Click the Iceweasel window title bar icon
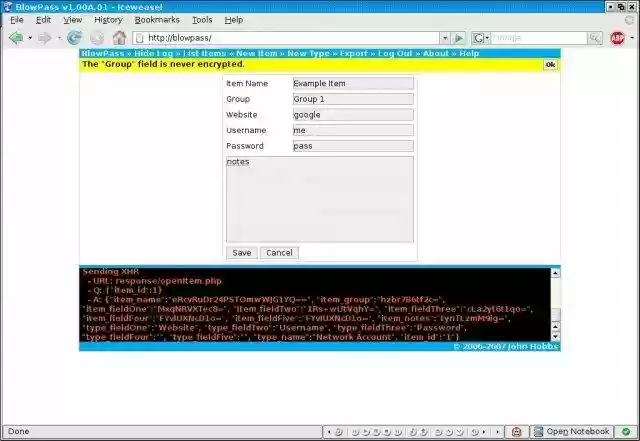Screen dimensions: 640x441 [7, 7]
